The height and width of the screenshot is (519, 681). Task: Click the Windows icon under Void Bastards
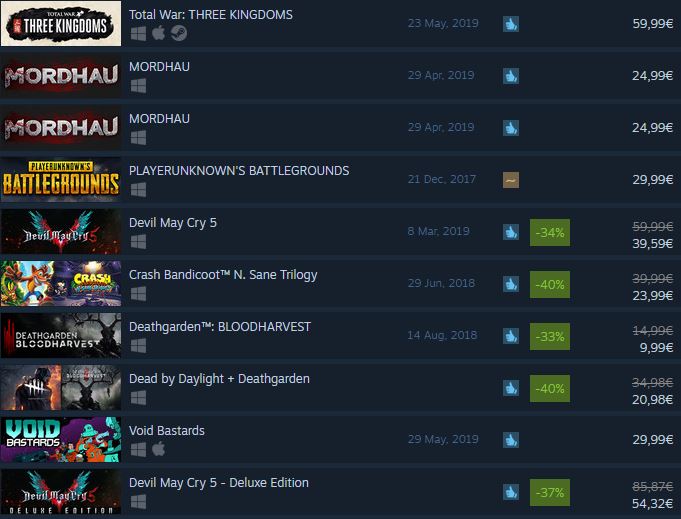click(x=139, y=450)
